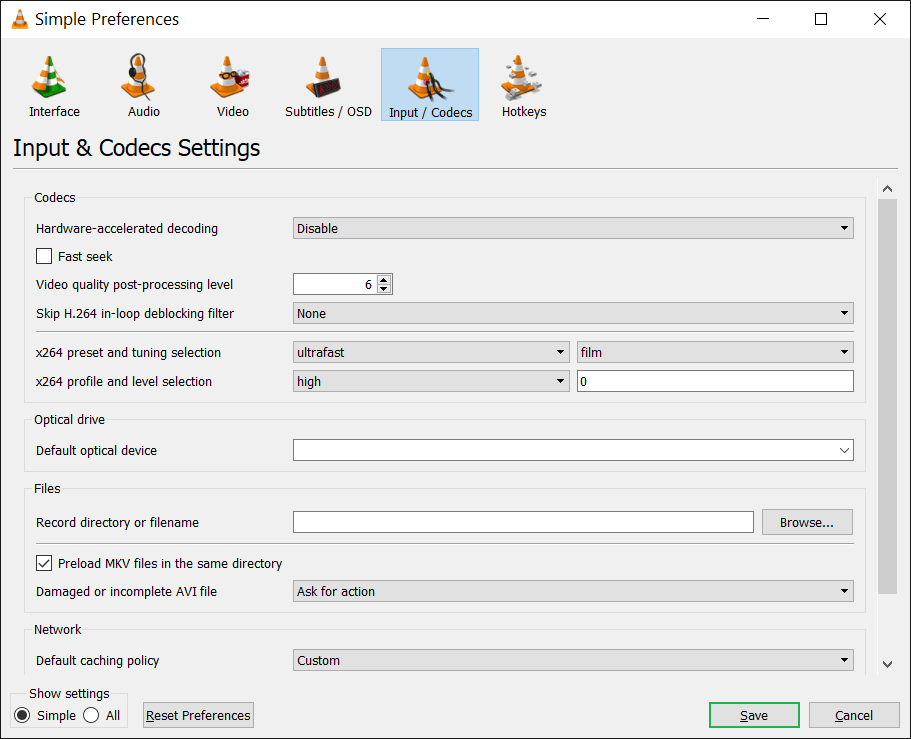Image resolution: width=911 pixels, height=739 pixels.
Task: Click the Video settings icon
Action: (x=231, y=84)
